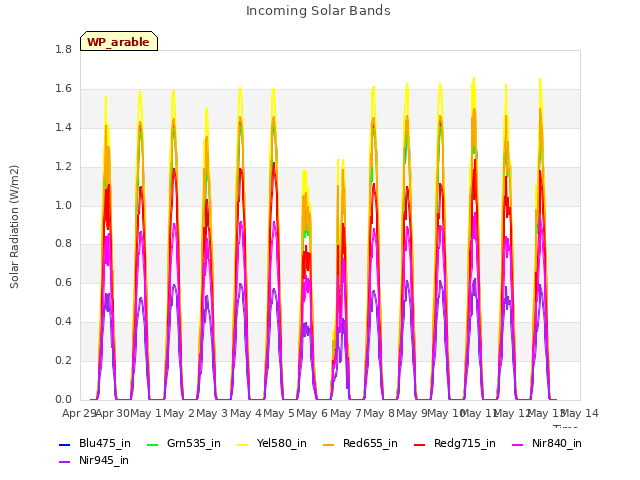
Task: Click the May 1 x-axis tick label
Action: pos(145,413)
